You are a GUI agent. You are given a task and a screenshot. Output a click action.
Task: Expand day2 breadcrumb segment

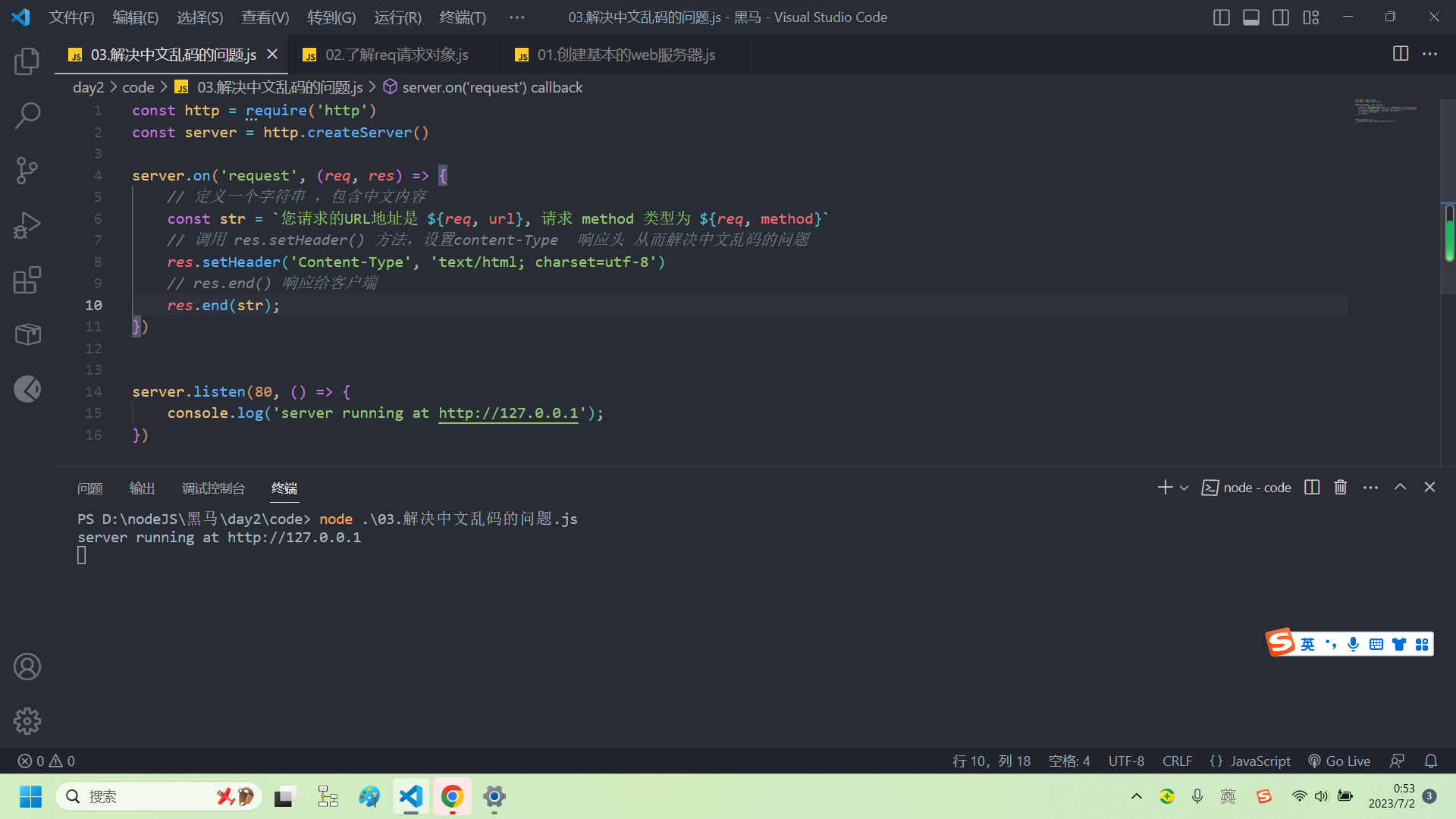coord(88,87)
